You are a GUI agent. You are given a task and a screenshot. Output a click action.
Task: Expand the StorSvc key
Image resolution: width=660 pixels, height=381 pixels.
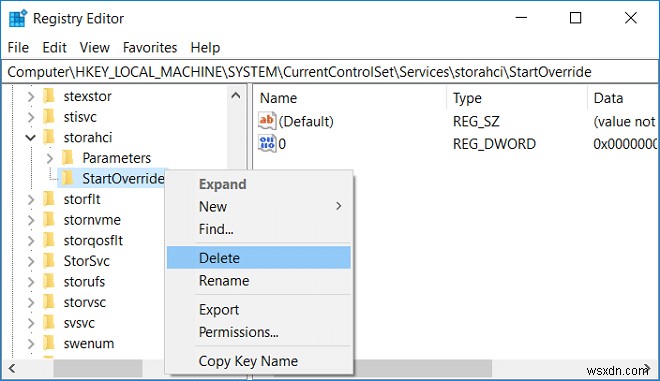pos(31,261)
